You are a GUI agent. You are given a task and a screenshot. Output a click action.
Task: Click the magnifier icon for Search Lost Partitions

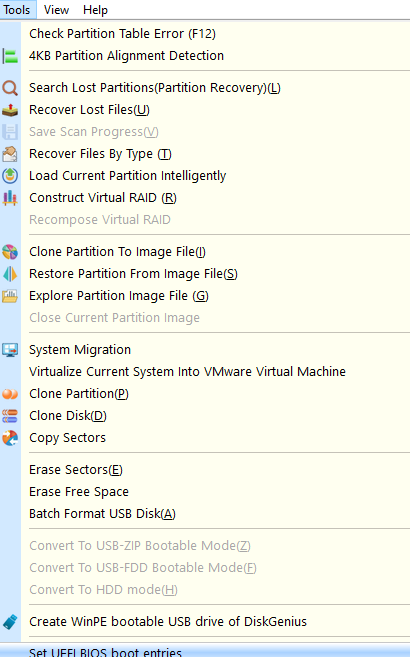(10, 88)
